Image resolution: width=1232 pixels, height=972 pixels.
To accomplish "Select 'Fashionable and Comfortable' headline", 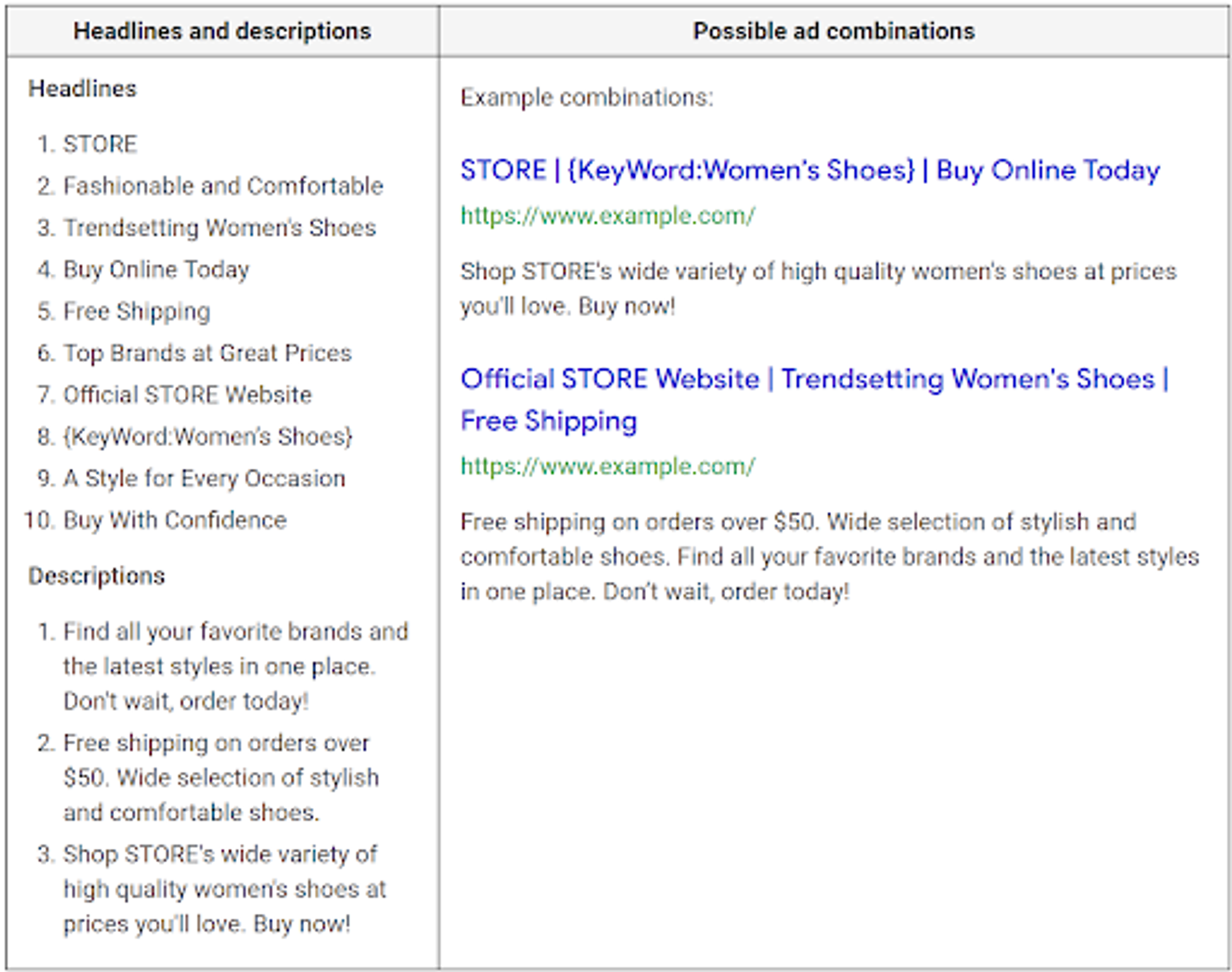I will coord(223,186).
